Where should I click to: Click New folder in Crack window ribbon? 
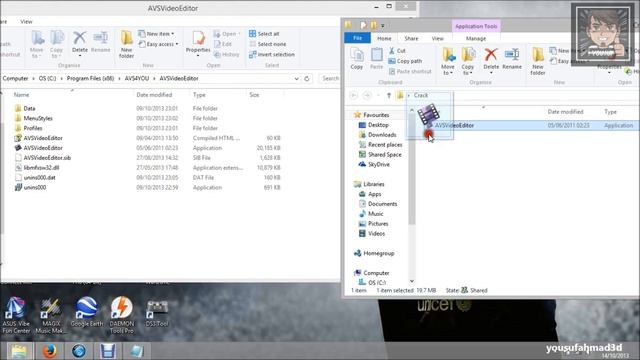click(x=538, y=61)
